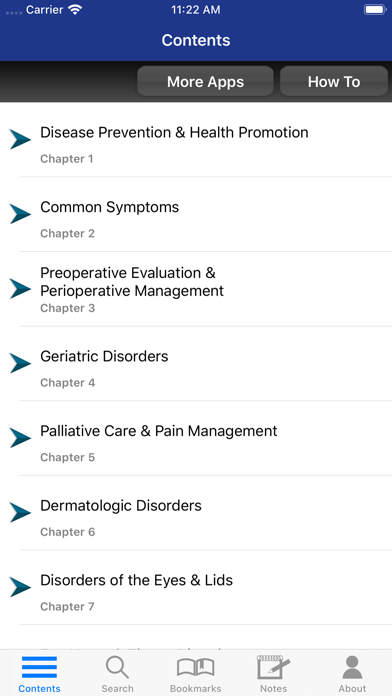Expand Disorders of the Eyes arrow
The image size is (392, 696).
pyautogui.click(x=20, y=587)
